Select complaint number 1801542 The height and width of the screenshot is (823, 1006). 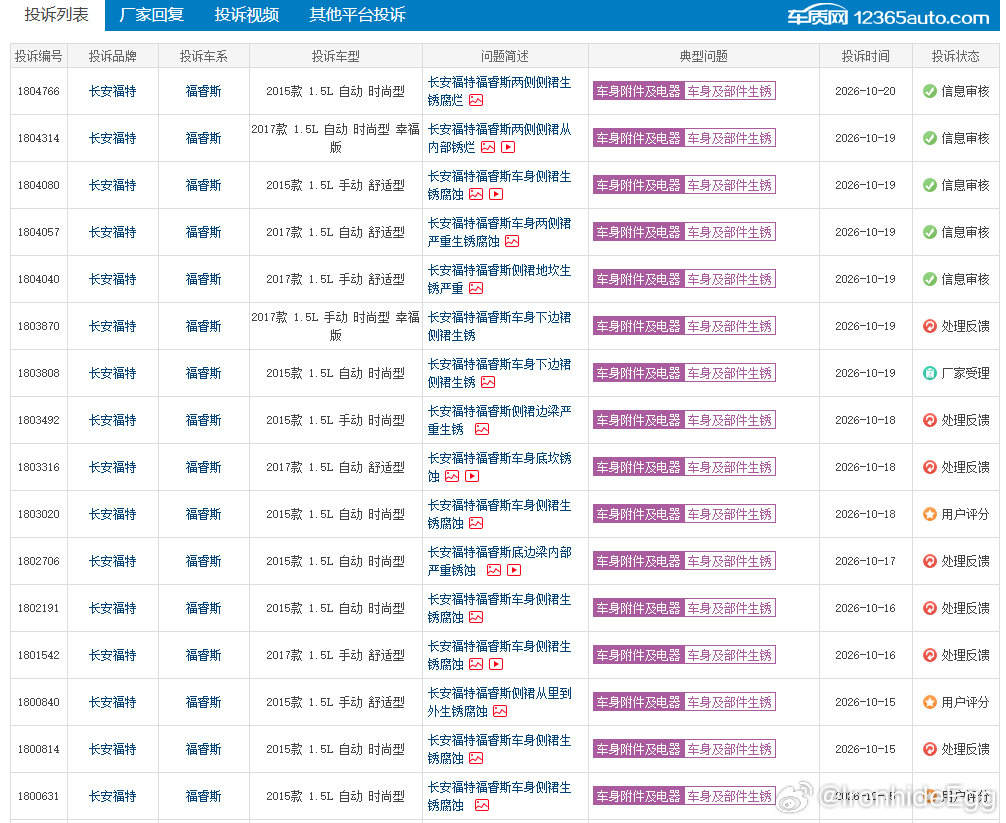pos(38,655)
